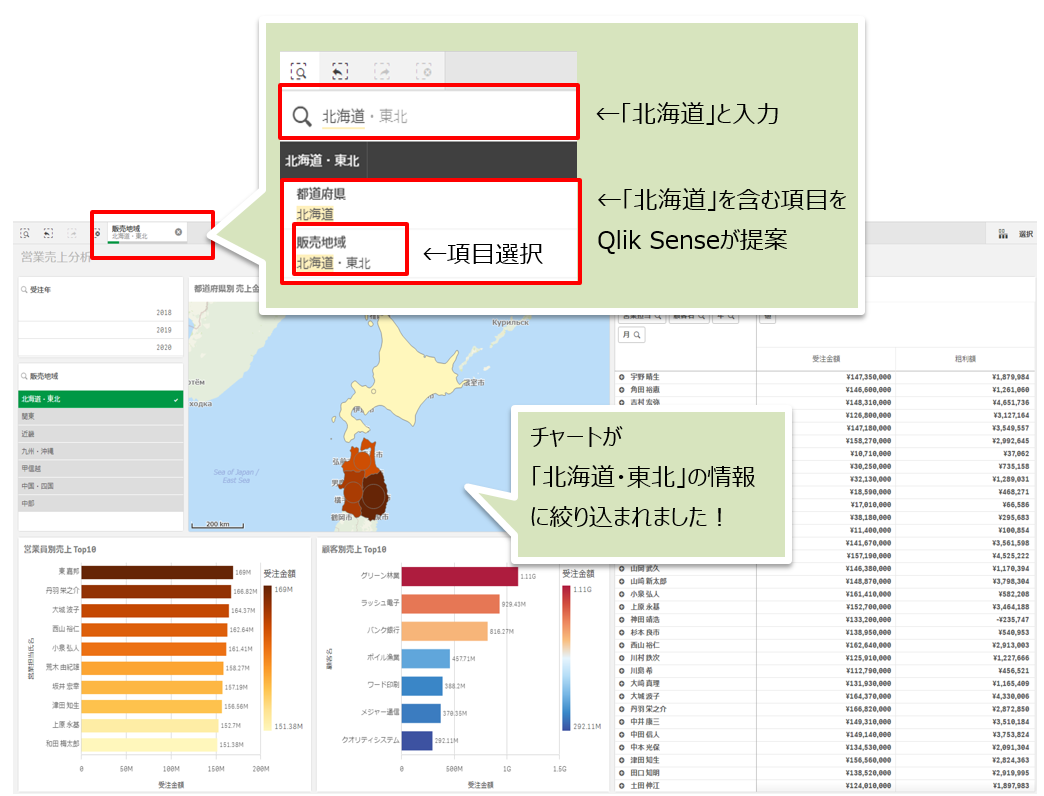
Task: Expand the 小泉 弘人 pivot table row
Action: click(621, 593)
